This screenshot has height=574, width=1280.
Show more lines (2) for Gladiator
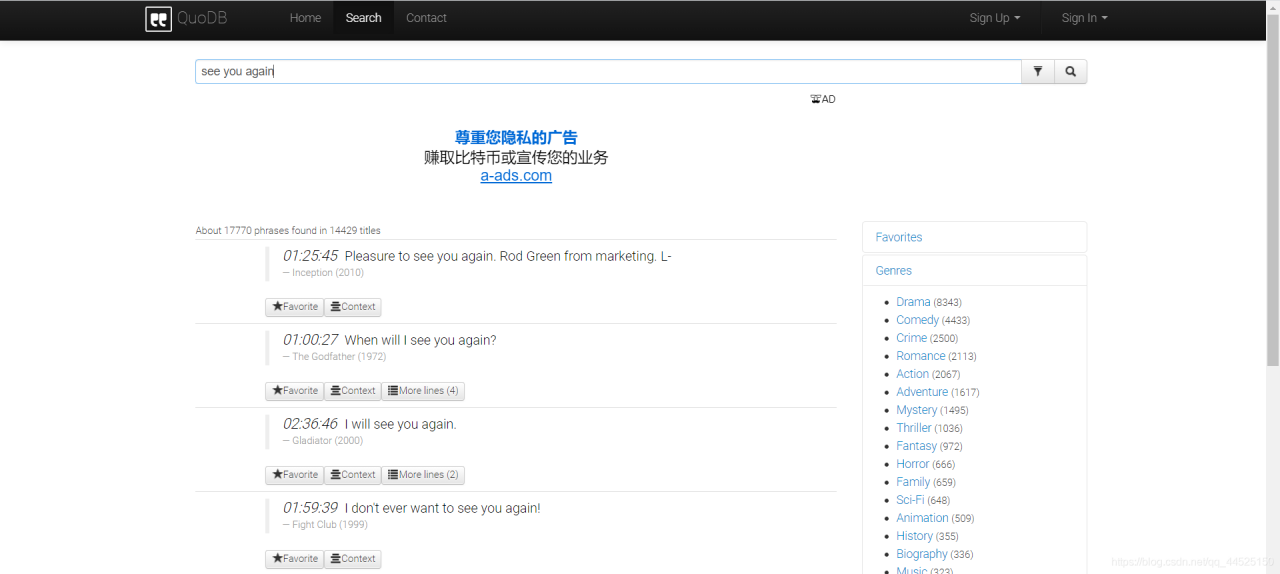pos(423,475)
